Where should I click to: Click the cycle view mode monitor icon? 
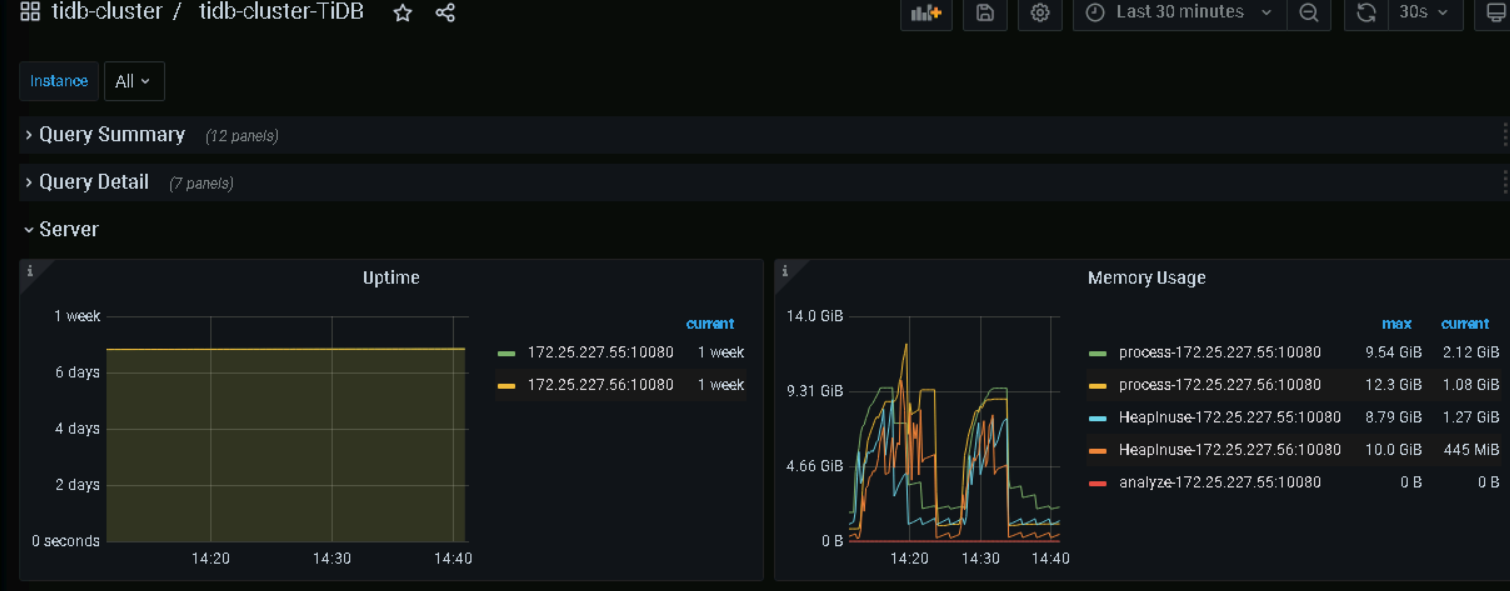[1492, 13]
